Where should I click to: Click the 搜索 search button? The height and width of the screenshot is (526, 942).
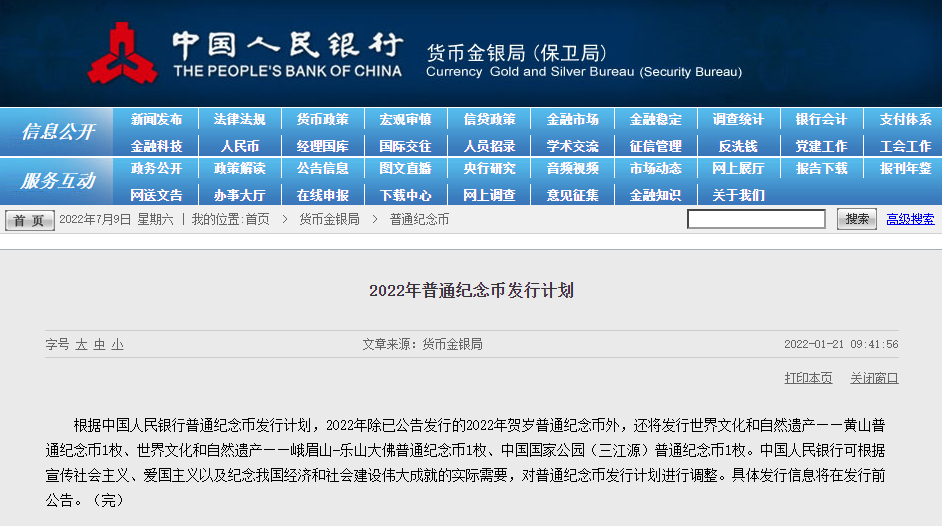857,219
